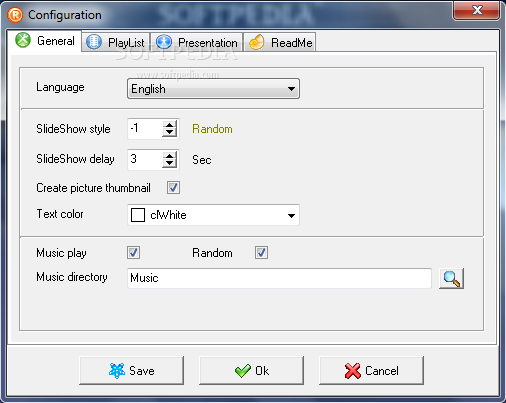The image size is (506, 403).
Task: Switch to the General tab
Action: coord(45,41)
